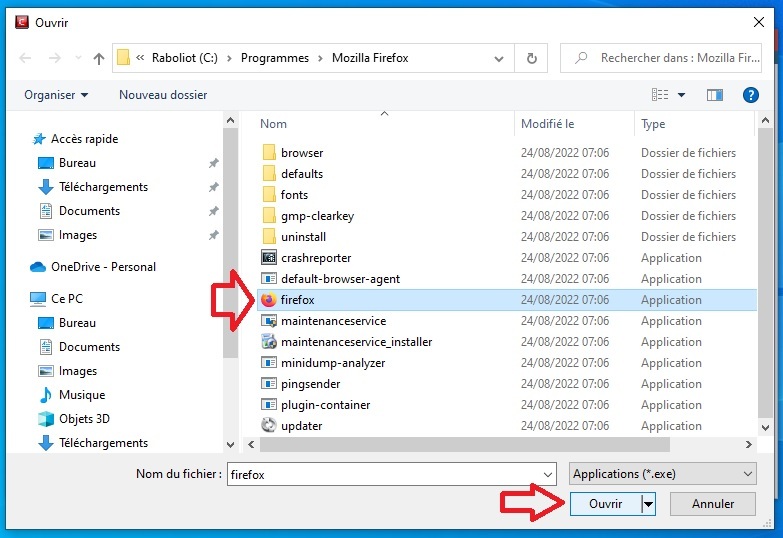
Task: Open Téléchargements under Accès rapide
Action: [103, 187]
